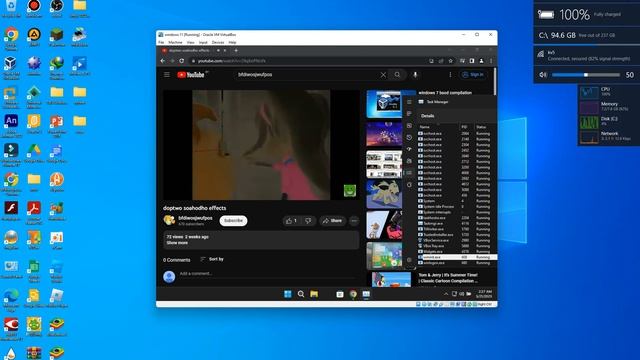Image resolution: width=640 pixels, height=360 pixels.
Task: Open windows 7 bsod compilation thumbnail
Action: pos(384,104)
